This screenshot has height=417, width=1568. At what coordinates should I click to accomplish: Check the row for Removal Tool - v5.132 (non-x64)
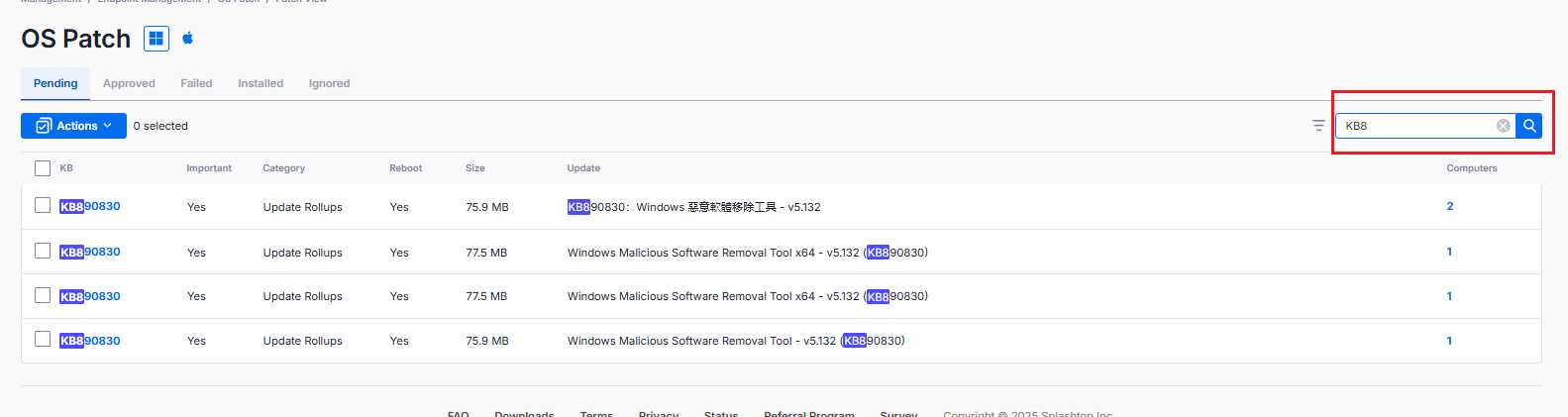point(43,339)
